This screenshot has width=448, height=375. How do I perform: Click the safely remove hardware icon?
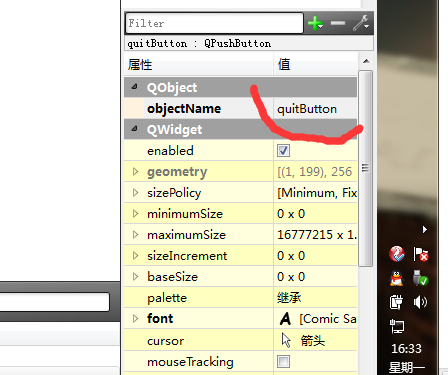[x=420, y=278]
